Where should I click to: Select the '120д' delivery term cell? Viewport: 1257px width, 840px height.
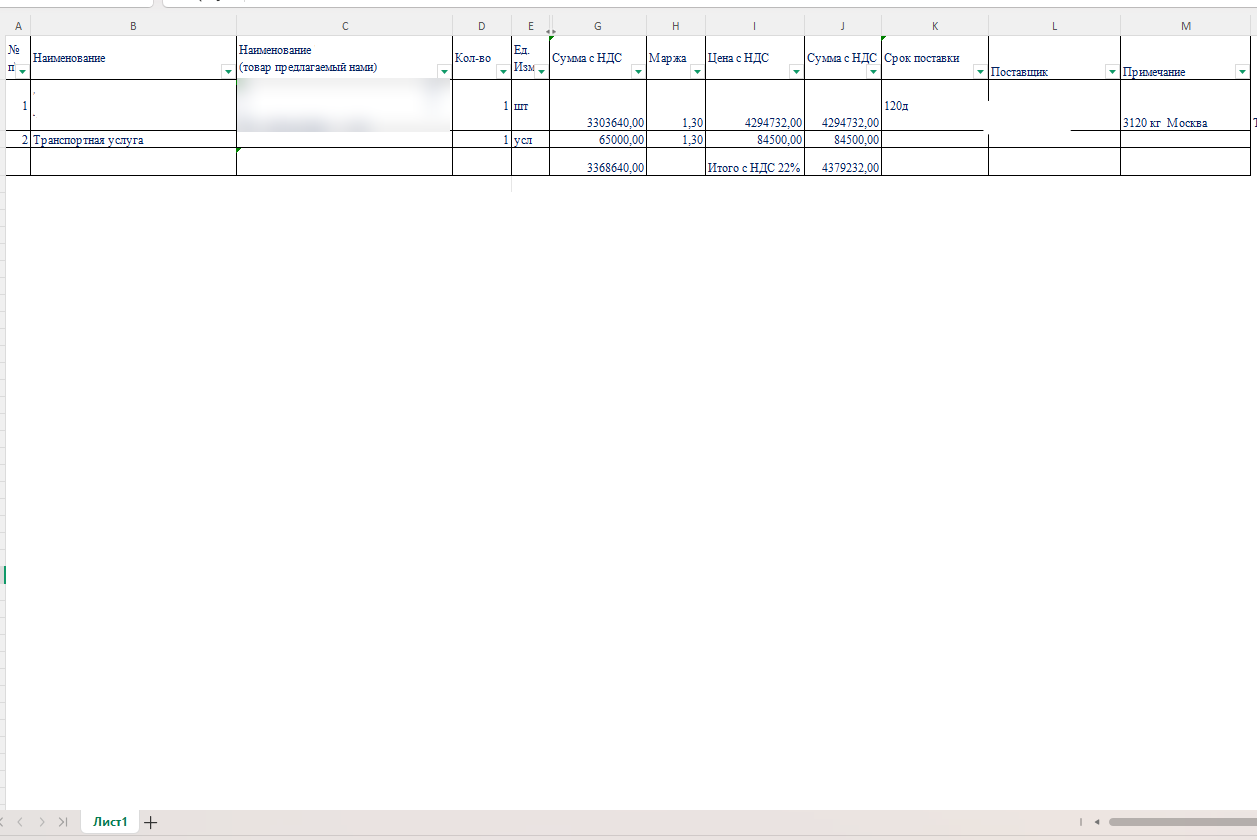click(935, 105)
